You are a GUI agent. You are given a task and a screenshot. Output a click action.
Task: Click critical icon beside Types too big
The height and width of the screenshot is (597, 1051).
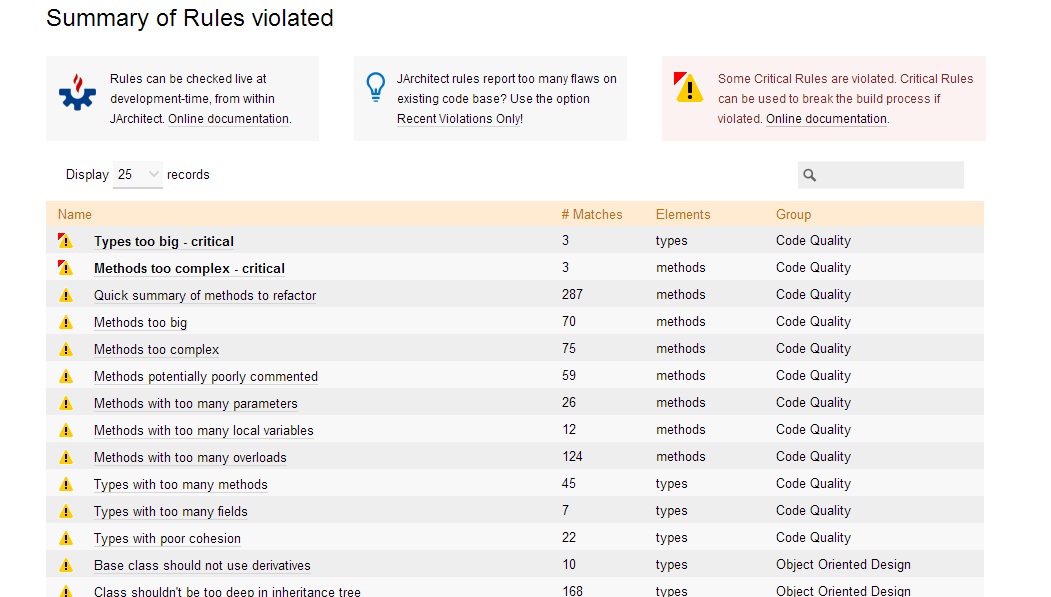65,241
